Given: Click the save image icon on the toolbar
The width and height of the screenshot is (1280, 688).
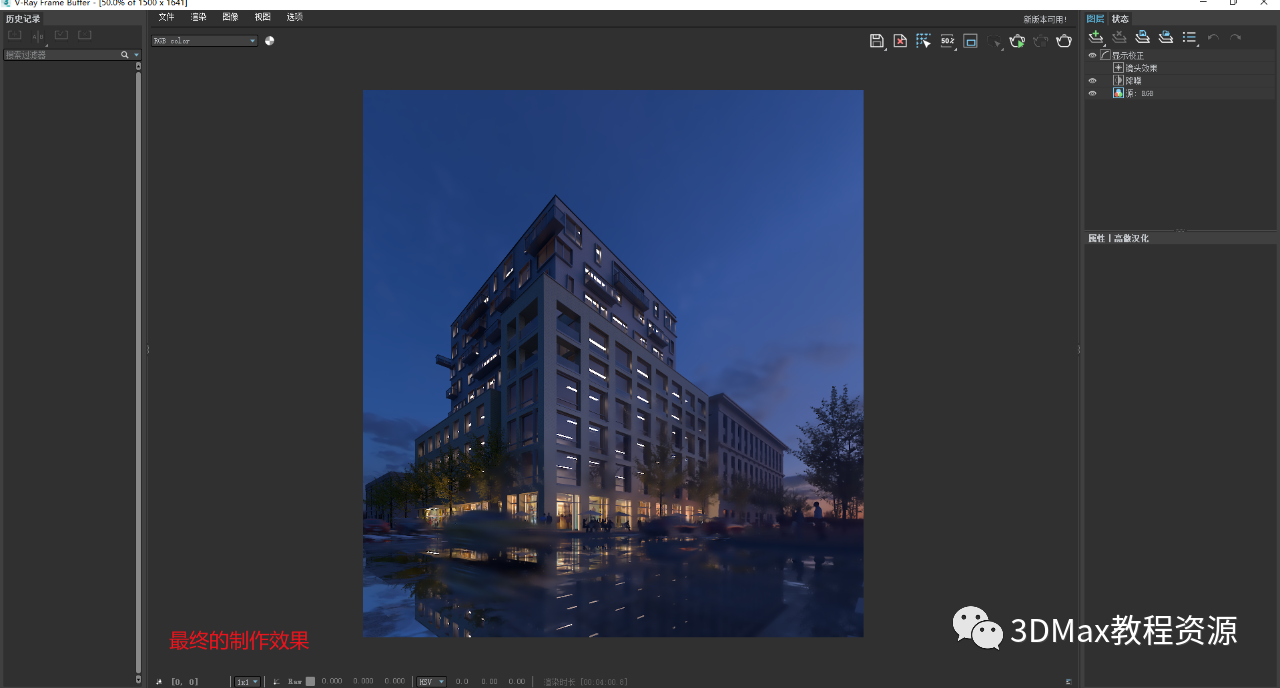Looking at the screenshot, I should pos(877,41).
